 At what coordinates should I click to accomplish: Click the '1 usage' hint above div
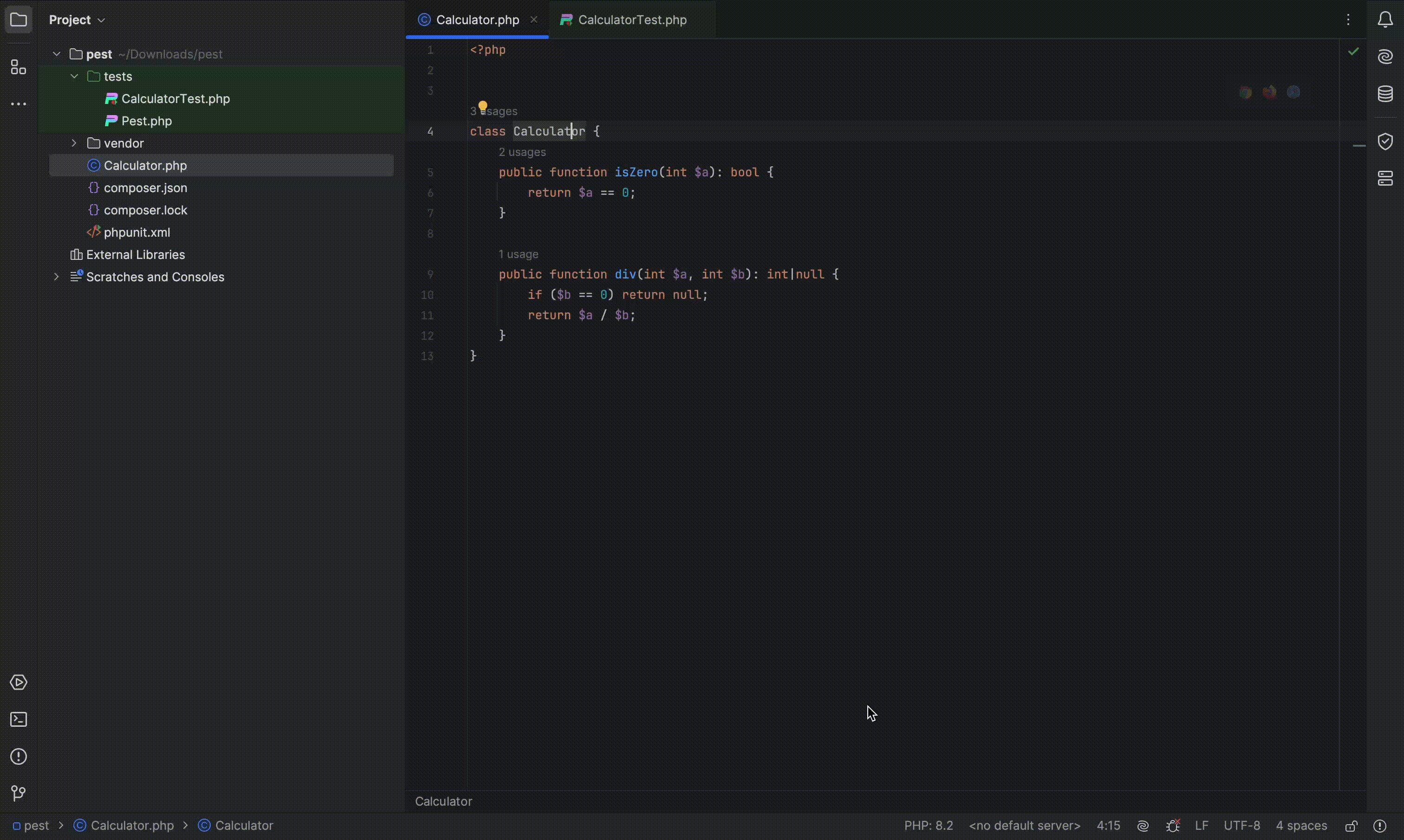[x=519, y=255]
